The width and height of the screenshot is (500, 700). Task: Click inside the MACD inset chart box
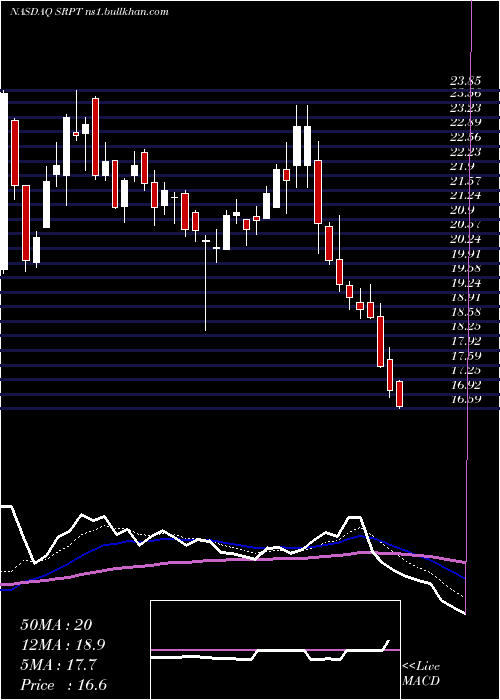pyautogui.click(x=275, y=650)
